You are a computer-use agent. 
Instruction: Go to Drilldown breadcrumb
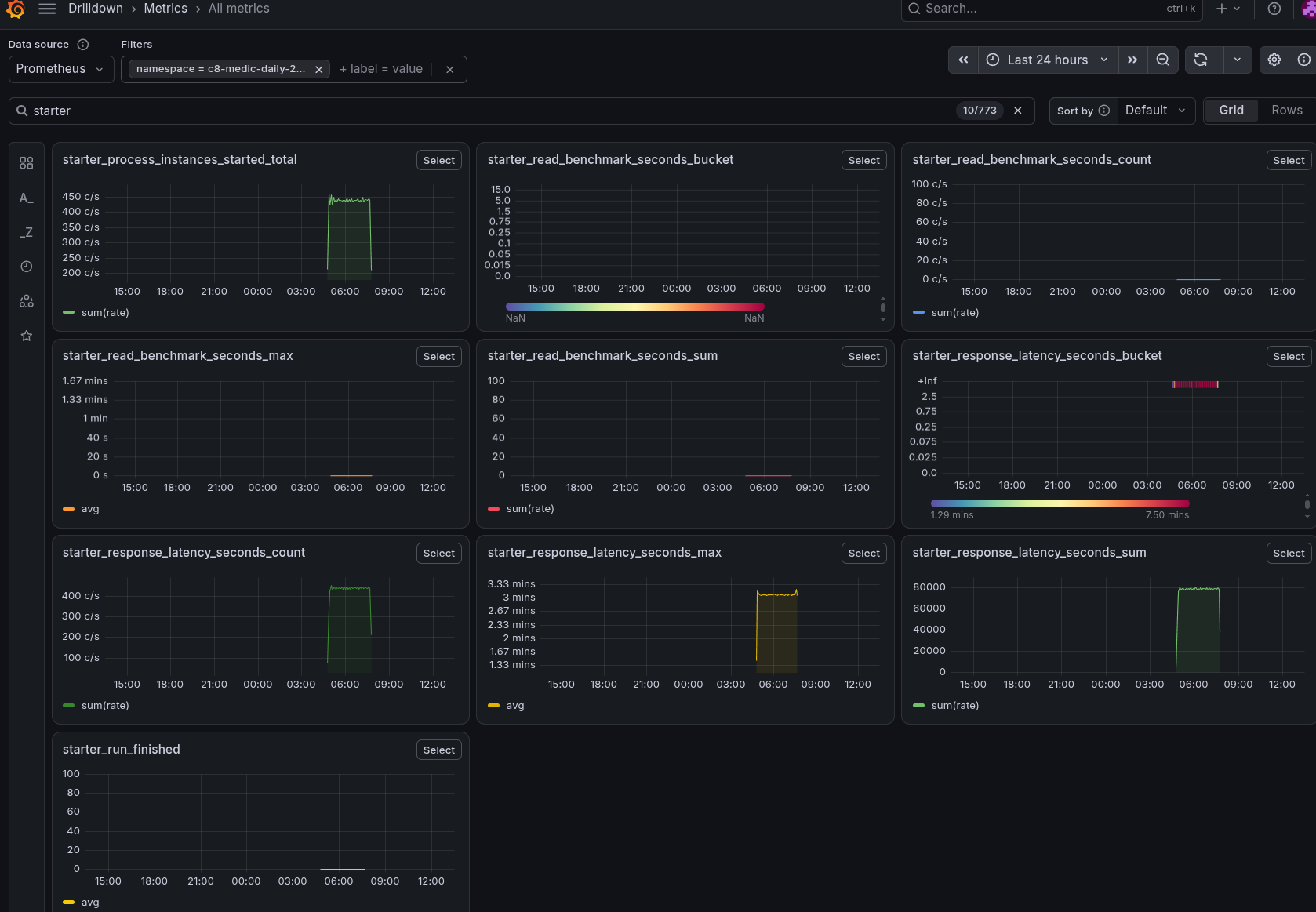(x=96, y=9)
